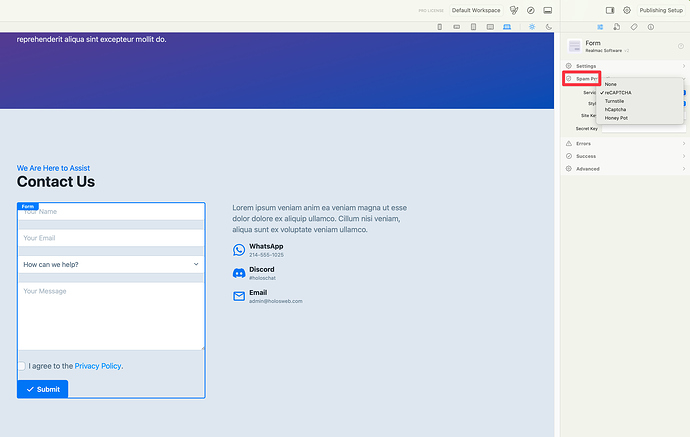Click the Success checkmark circle icon
The width and height of the screenshot is (690, 437).
click(x=569, y=156)
